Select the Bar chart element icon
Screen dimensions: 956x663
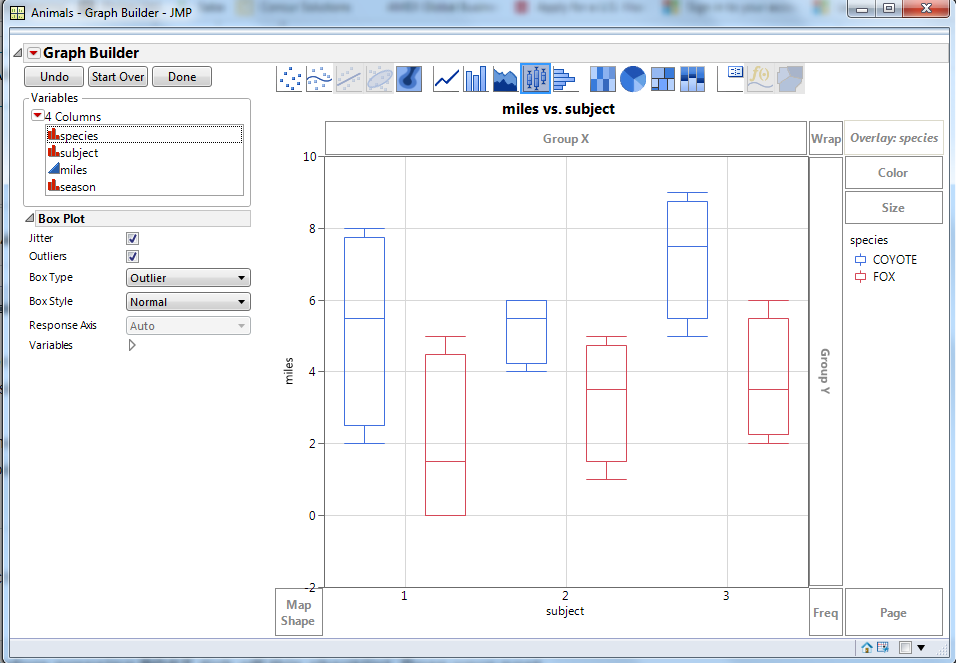pyautogui.click(x=475, y=78)
